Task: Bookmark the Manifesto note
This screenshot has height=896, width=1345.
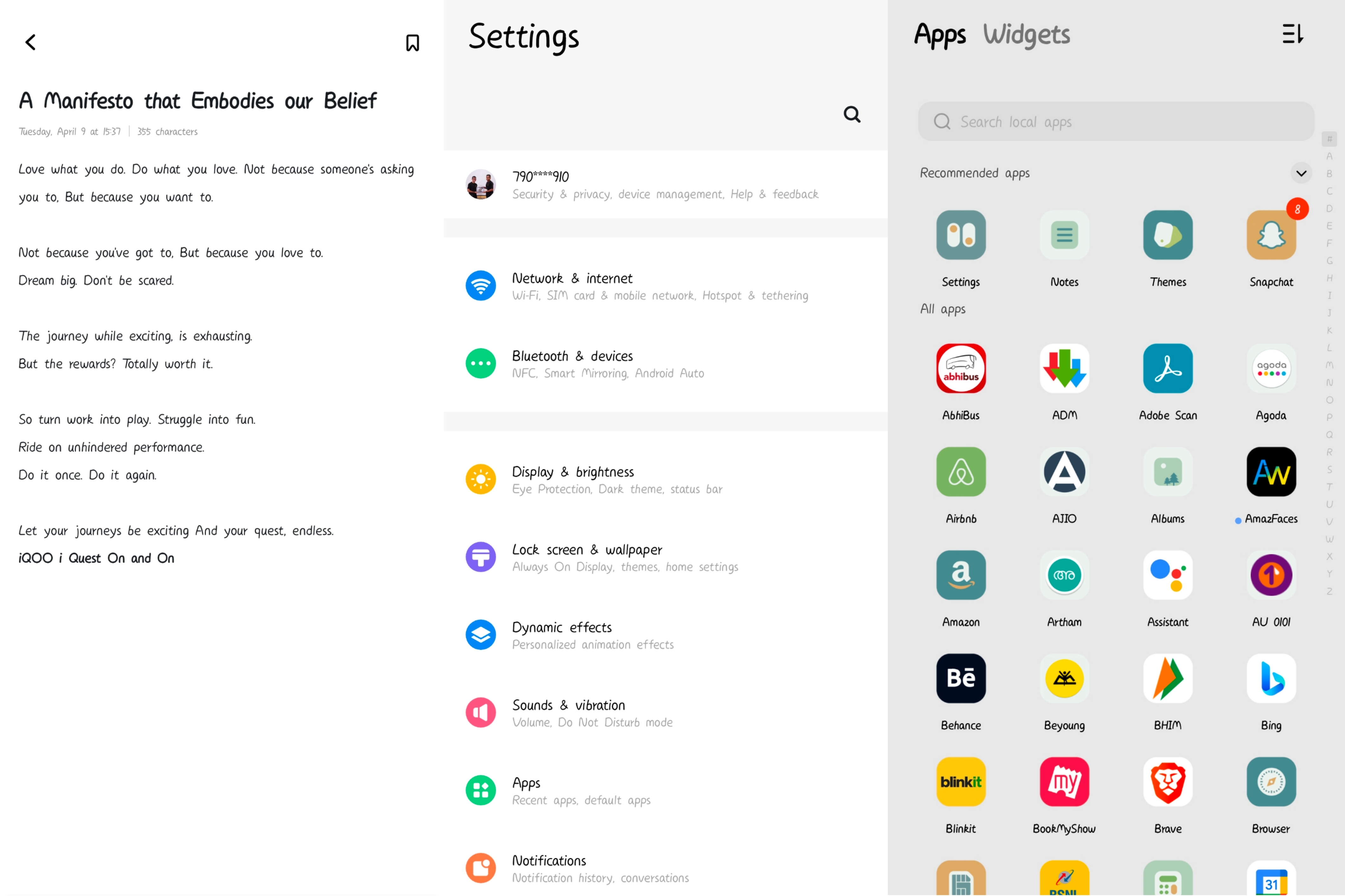Action: tap(412, 43)
